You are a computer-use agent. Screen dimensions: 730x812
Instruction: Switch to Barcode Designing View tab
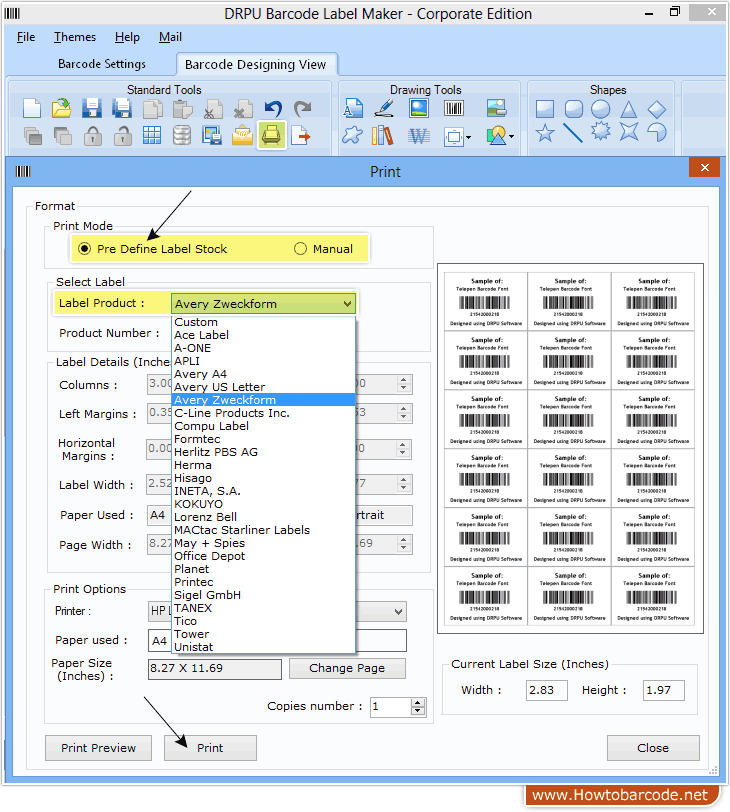[x=256, y=65]
